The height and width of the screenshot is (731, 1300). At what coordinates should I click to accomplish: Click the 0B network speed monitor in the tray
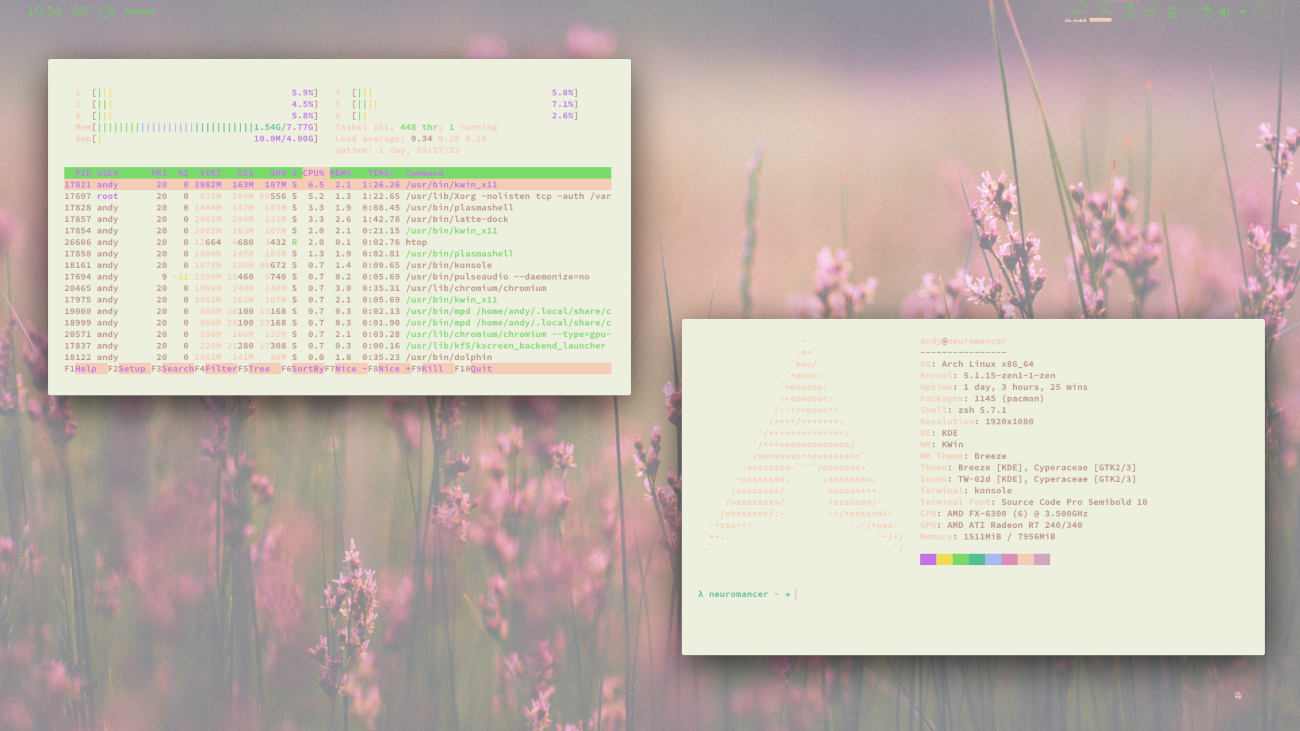1129,11
